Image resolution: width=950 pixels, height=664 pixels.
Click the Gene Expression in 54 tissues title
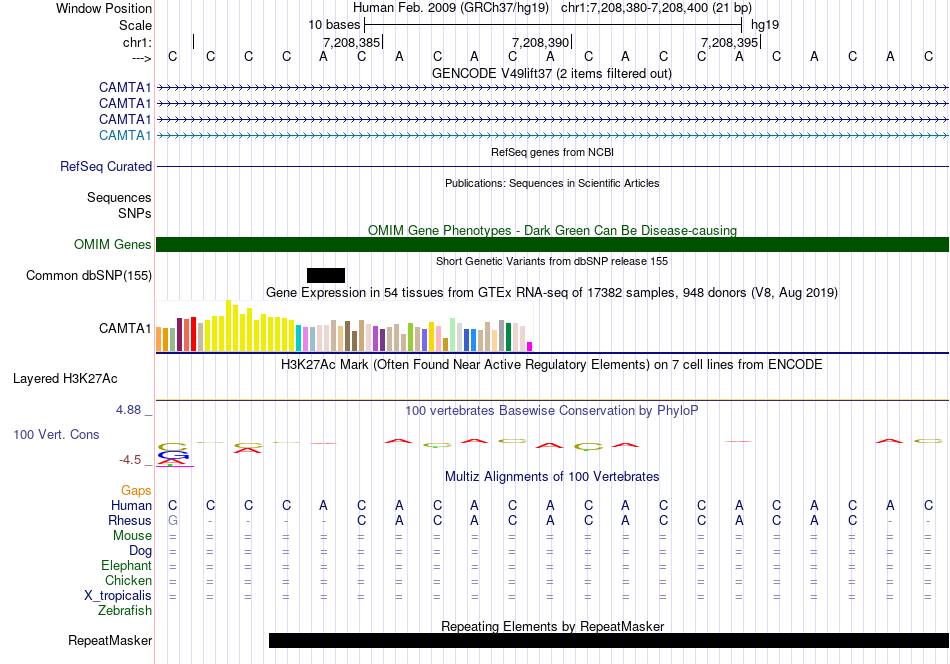click(x=552, y=293)
